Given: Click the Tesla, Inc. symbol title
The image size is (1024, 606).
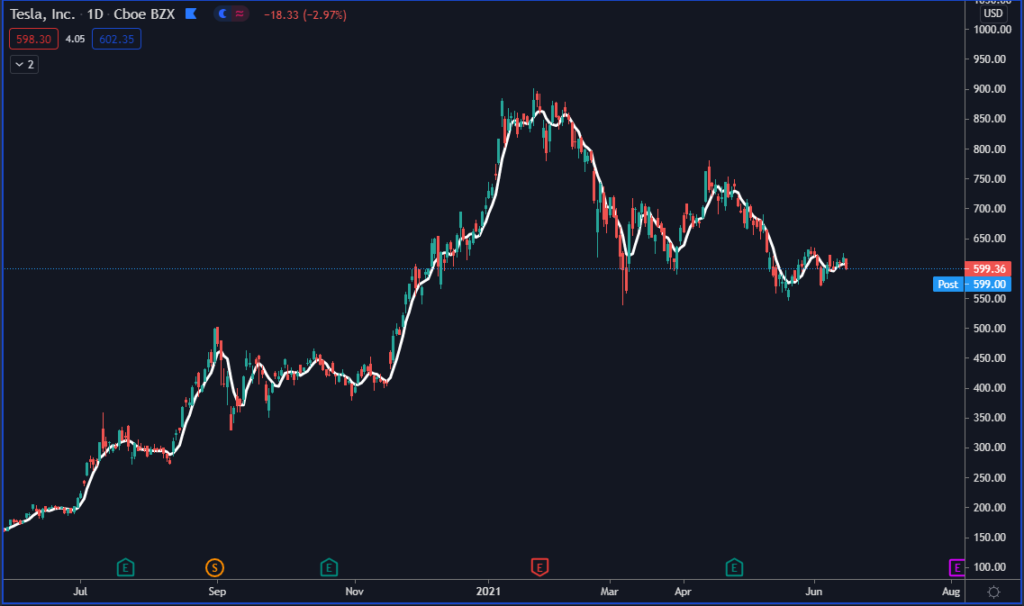Looking at the screenshot, I should 42,14.
